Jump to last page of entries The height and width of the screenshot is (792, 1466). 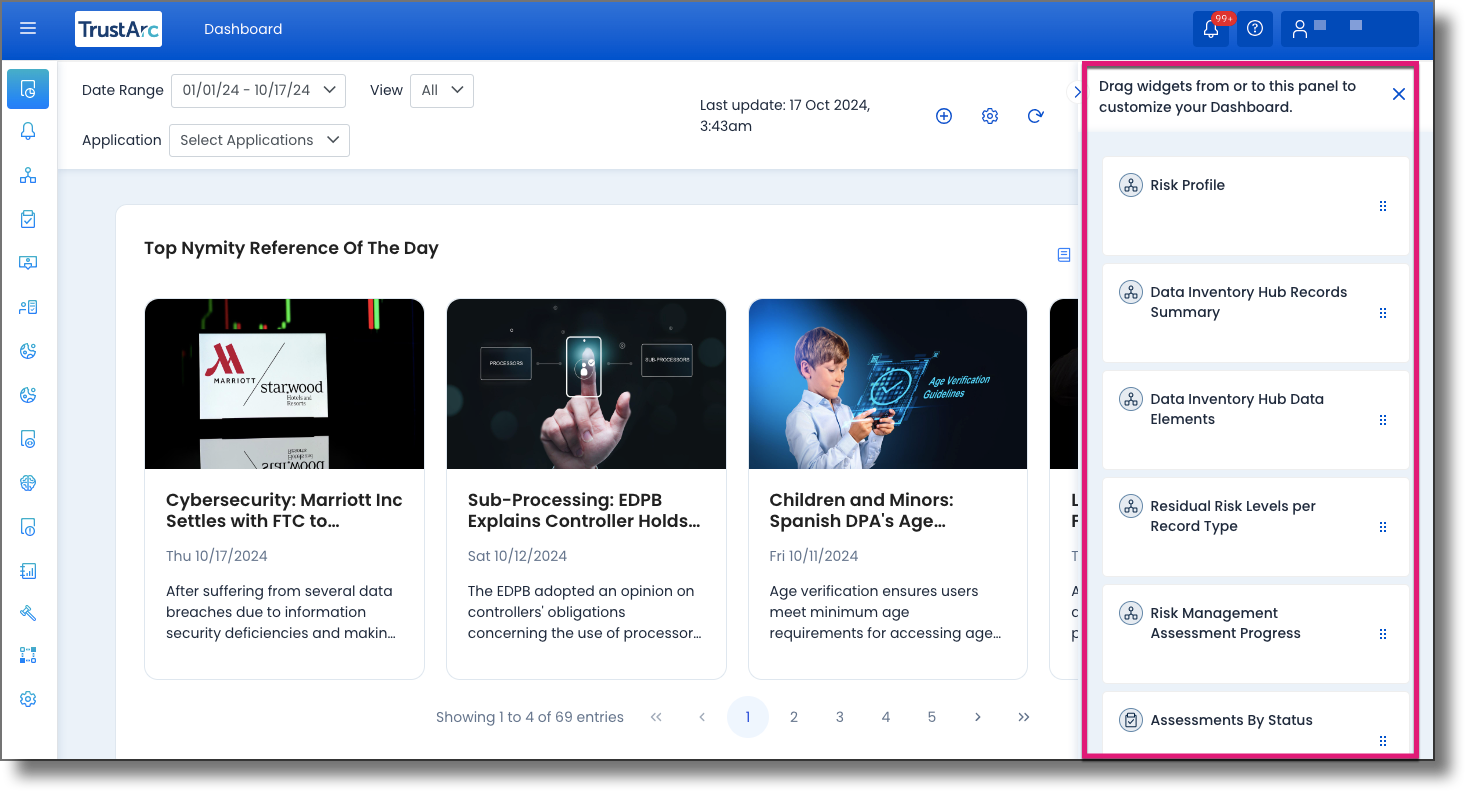(x=1024, y=717)
